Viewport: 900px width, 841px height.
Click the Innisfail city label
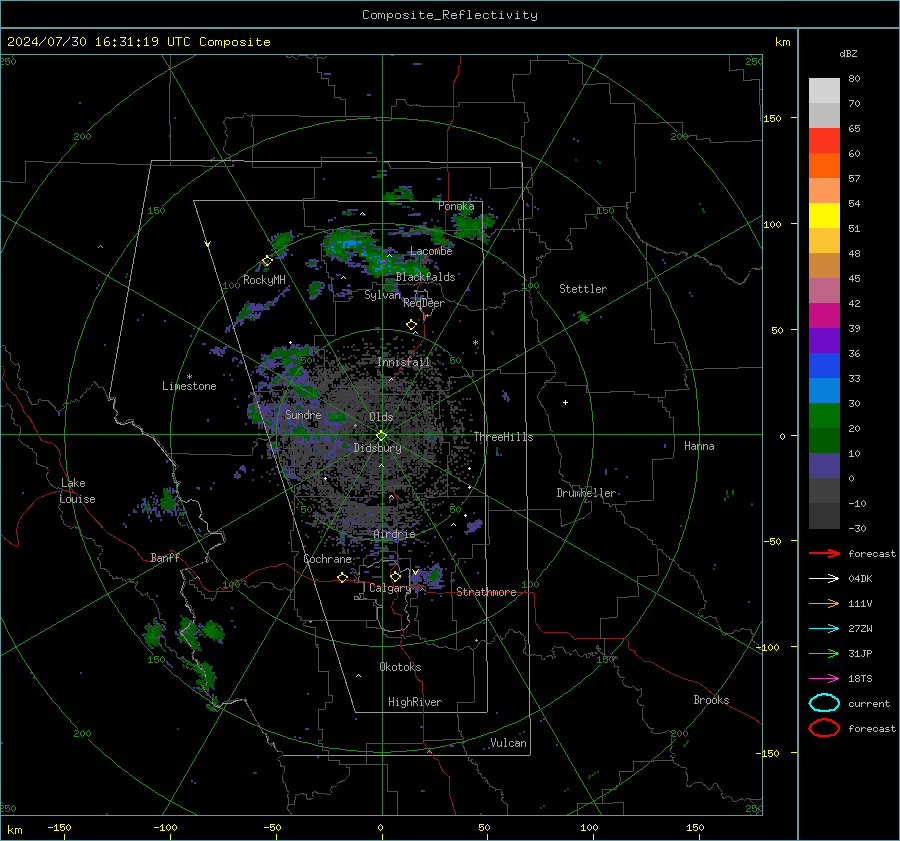(x=404, y=362)
